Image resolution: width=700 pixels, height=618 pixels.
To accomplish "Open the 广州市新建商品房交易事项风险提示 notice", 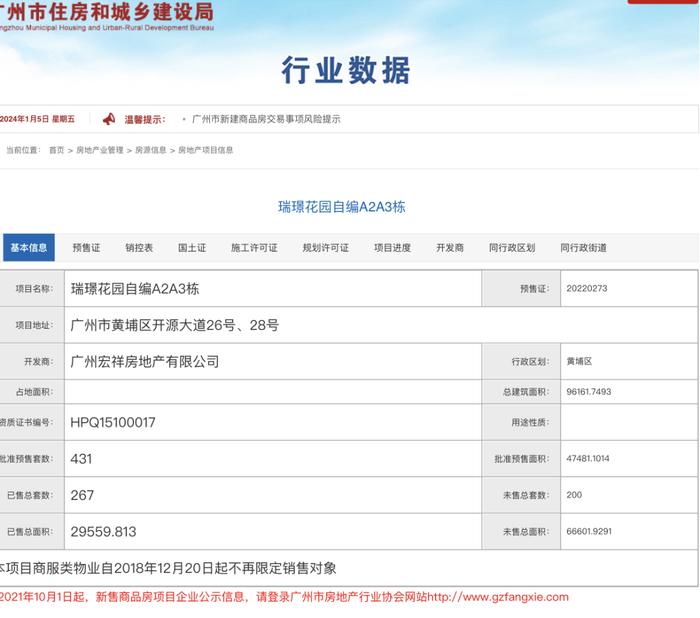I will (x=266, y=119).
